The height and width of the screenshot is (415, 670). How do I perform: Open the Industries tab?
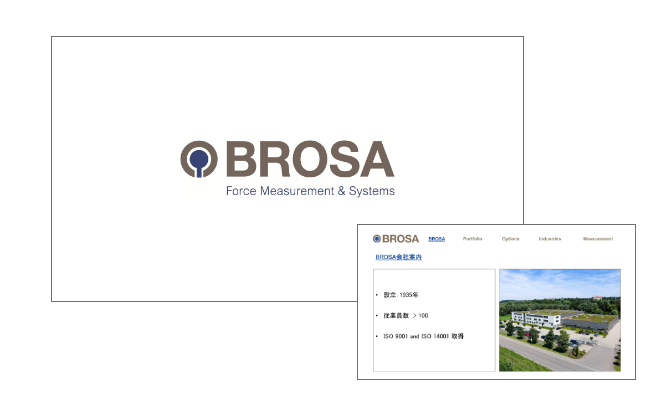(550, 239)
